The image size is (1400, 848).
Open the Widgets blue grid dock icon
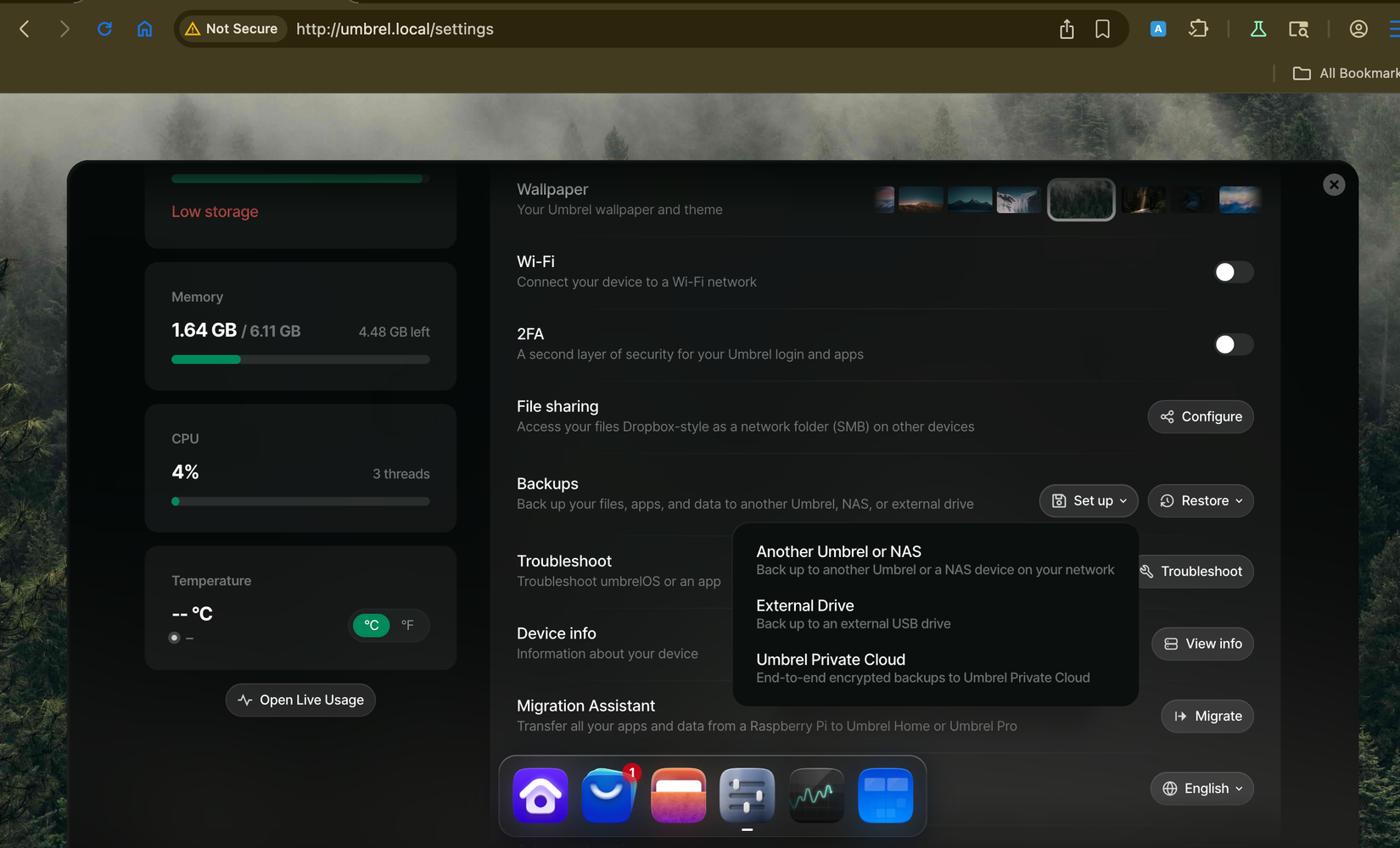pos(885,795)
